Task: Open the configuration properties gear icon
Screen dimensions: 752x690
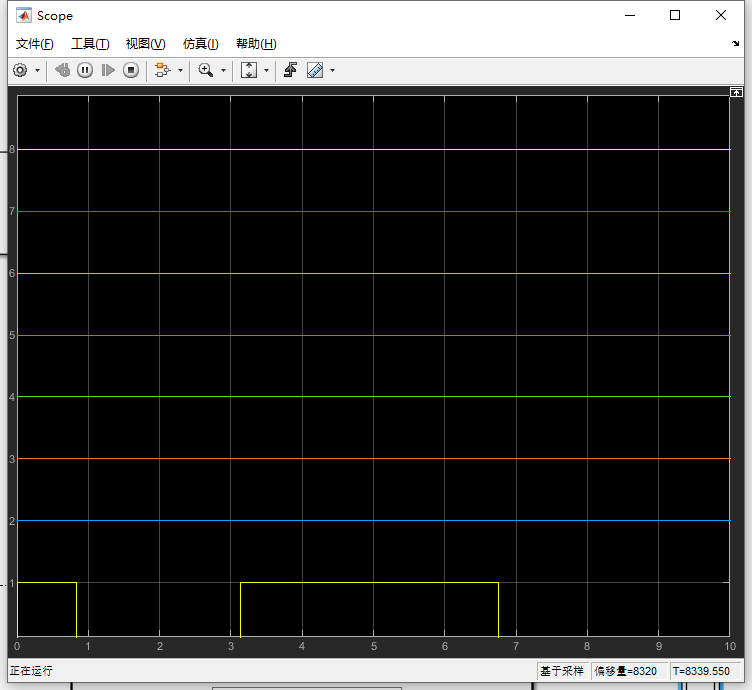Action: pos(20,70)
